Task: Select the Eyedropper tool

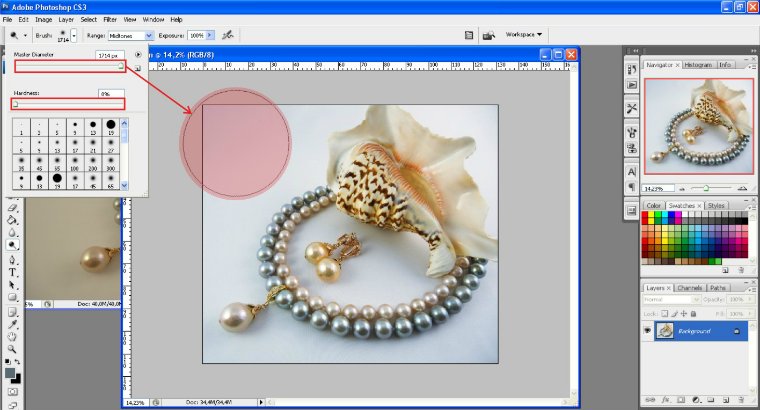Action: [x=12, y=325]
